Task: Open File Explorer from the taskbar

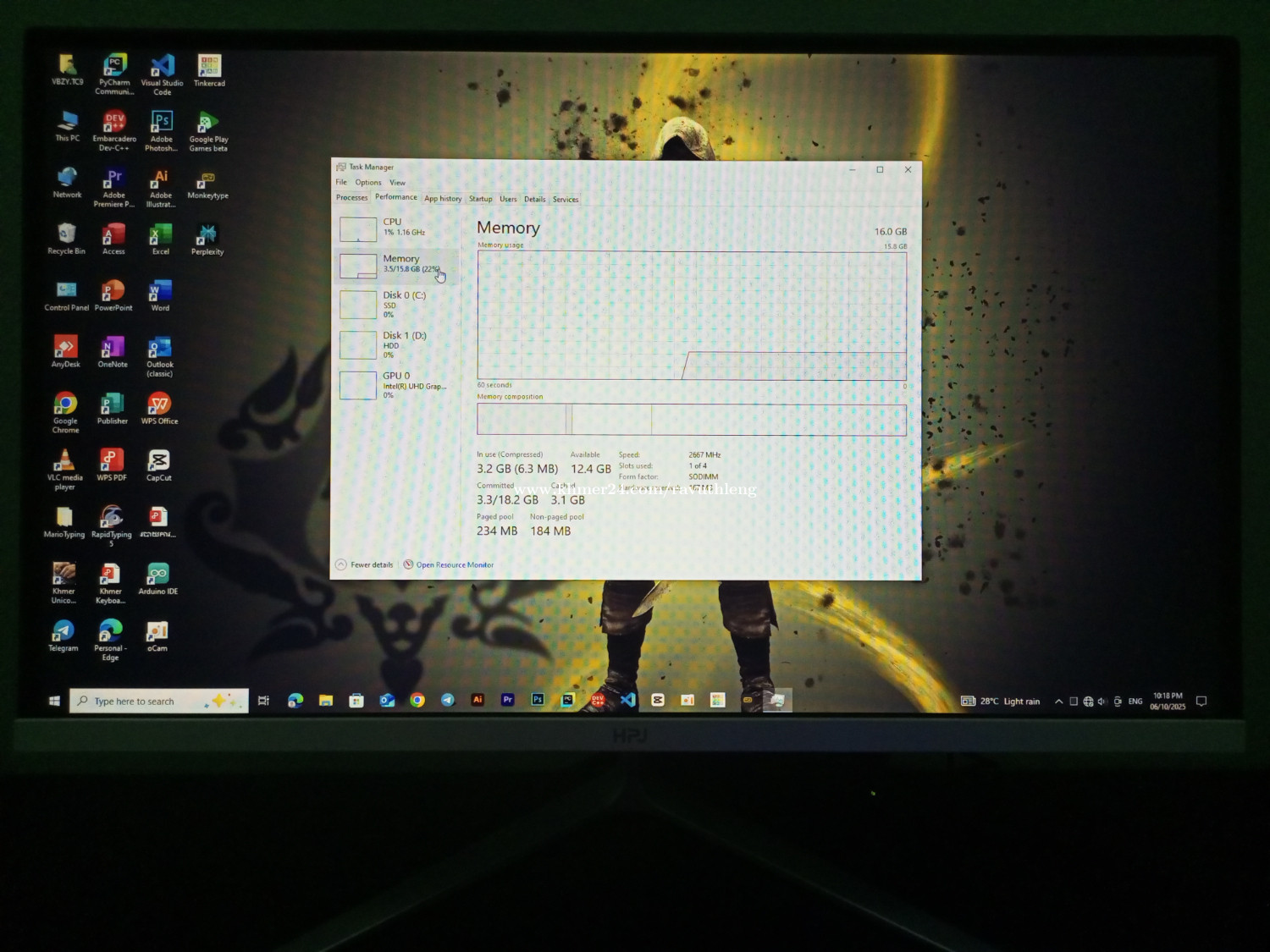Action: pyautogui.click(x=326, y=701)
